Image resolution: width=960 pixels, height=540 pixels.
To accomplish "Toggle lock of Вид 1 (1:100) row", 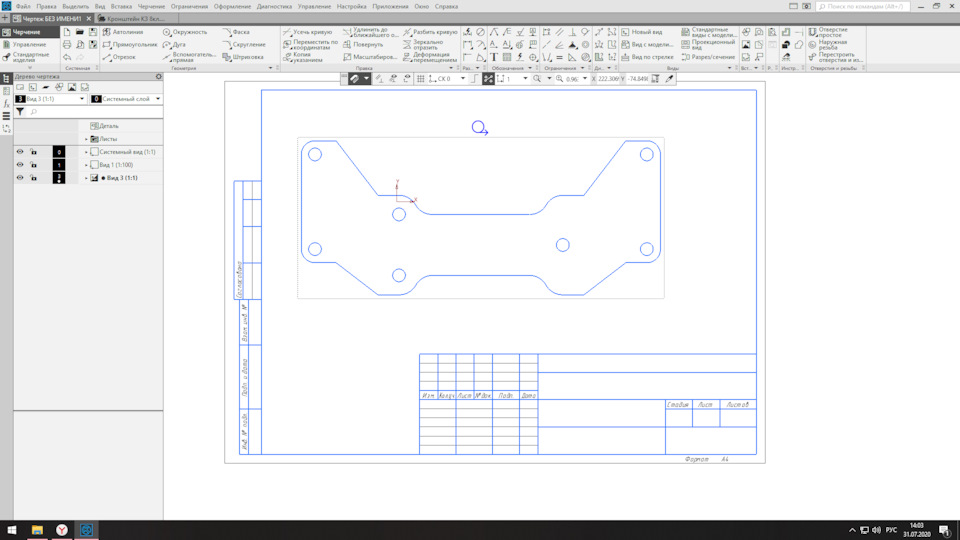I will coord(33,165).
